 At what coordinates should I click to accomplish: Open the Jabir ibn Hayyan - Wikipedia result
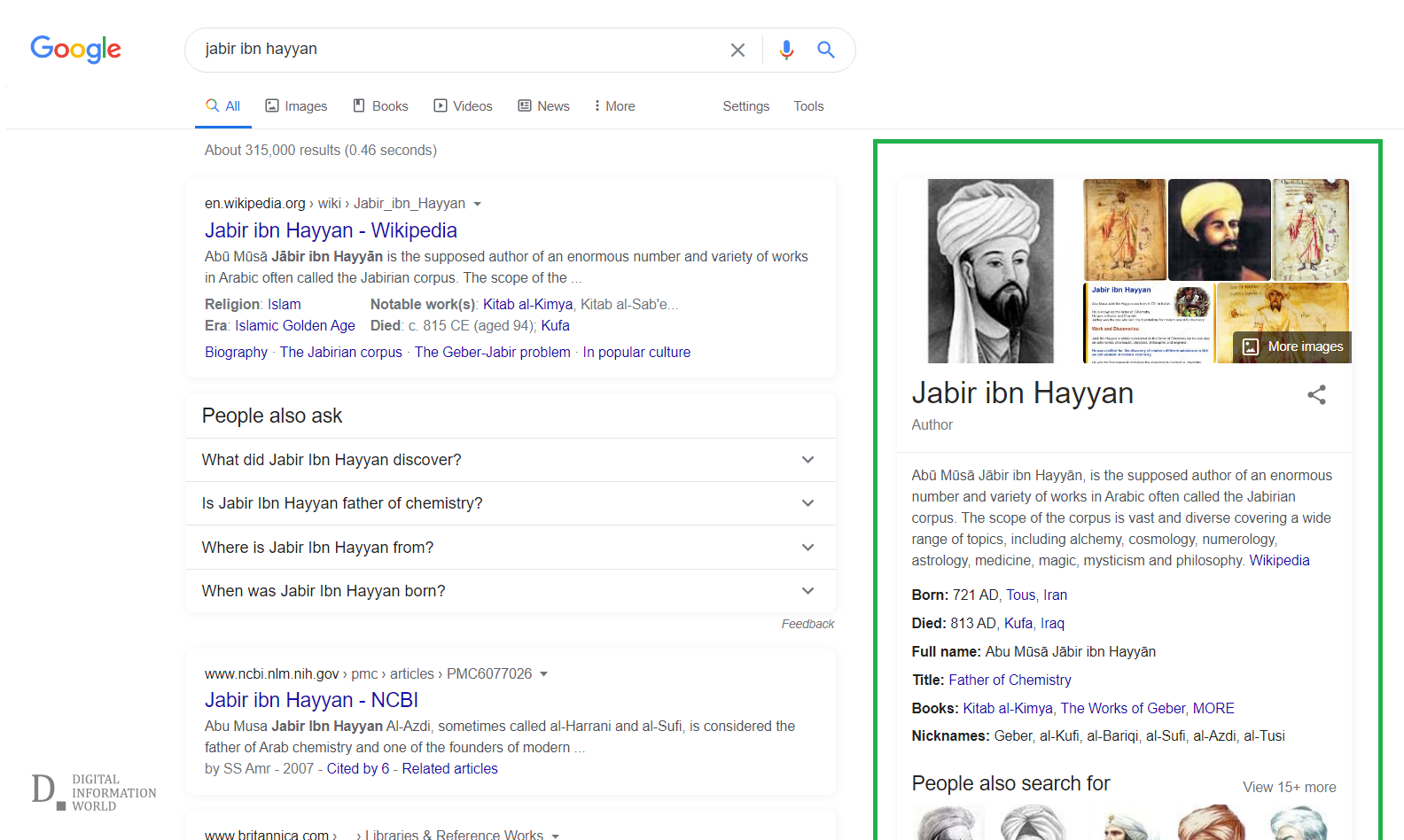pyautogui.click(x=331, y=230)
